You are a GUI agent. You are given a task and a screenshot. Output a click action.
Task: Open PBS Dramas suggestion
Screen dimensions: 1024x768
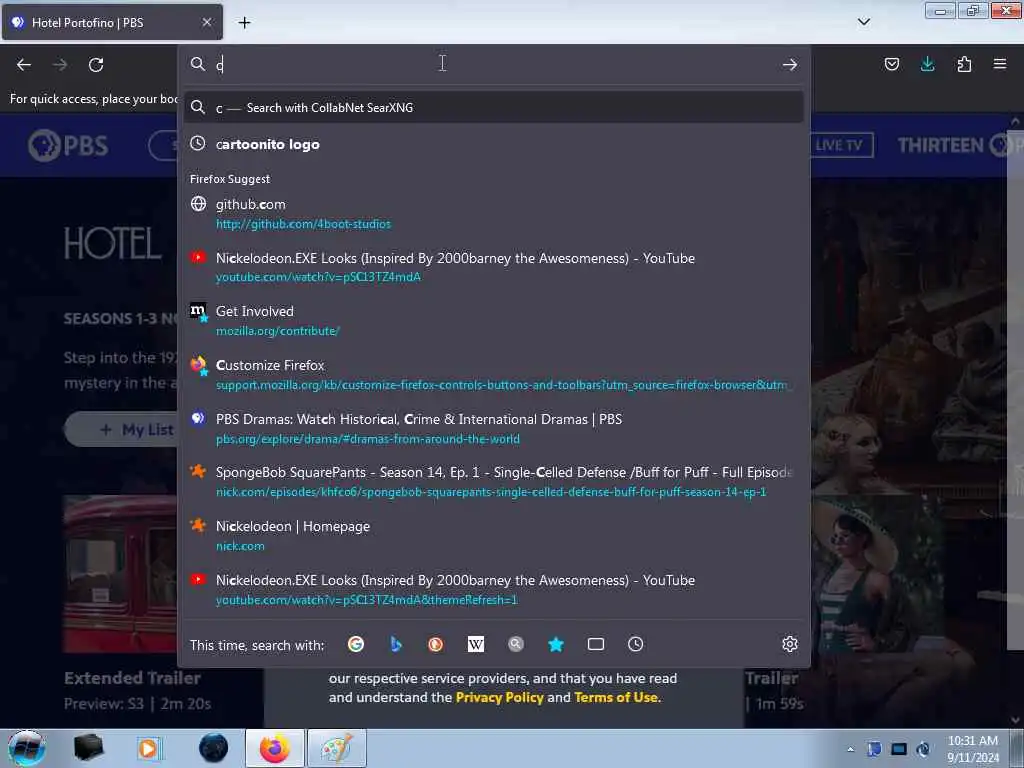[x=493, y=428]
